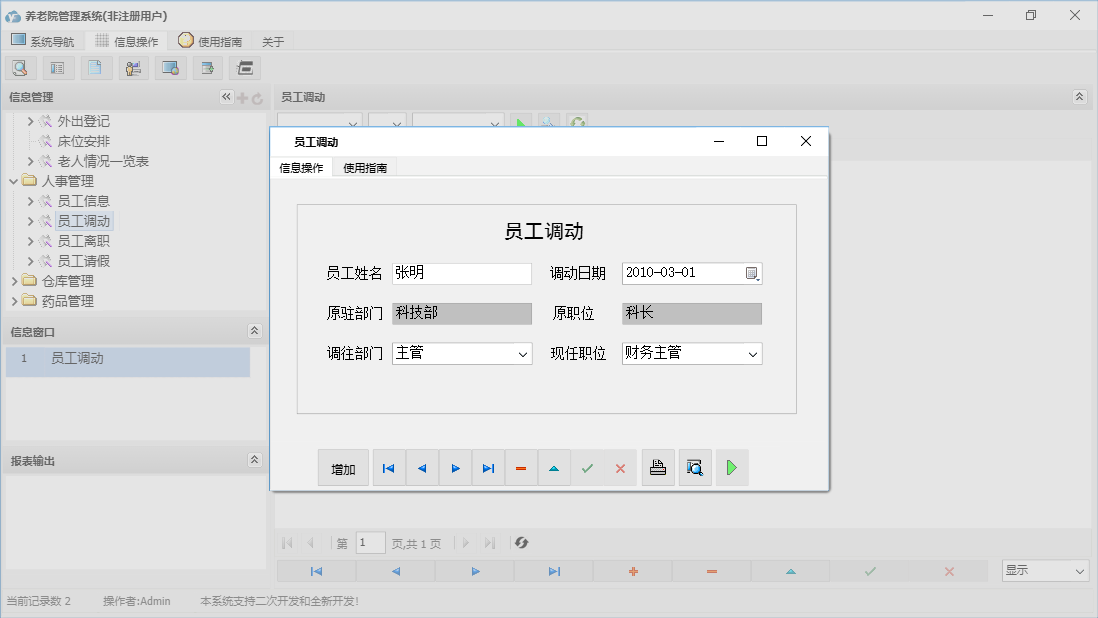Open the 调往部门 department dropdown
Image resolution: width=1098 pixels, height=618 pixels.
point(524,353)
